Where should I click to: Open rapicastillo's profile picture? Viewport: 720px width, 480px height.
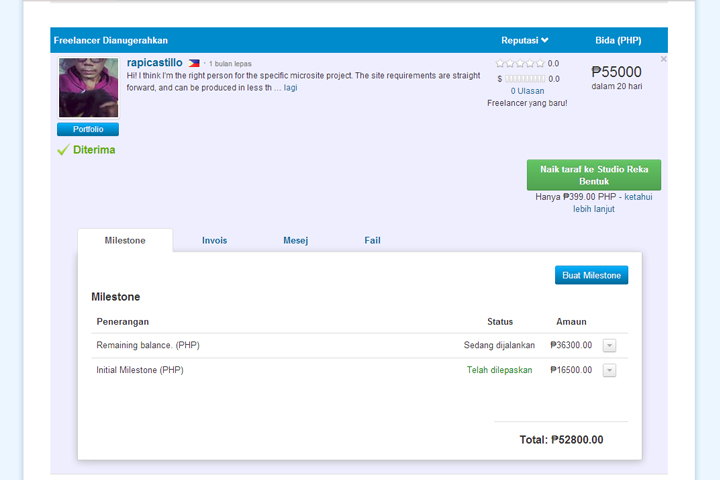[88, 88]
